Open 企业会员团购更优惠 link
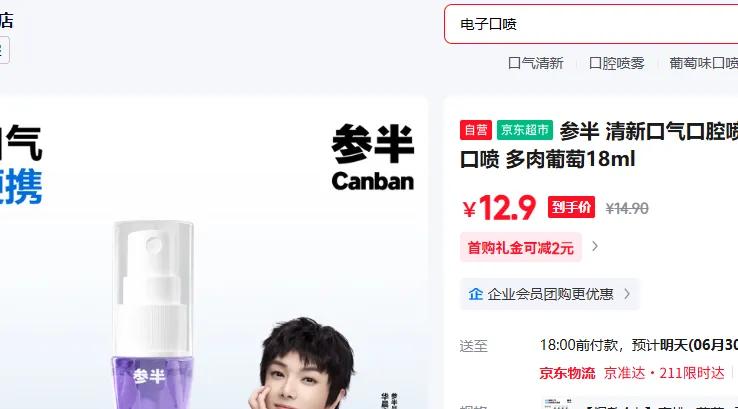 click(551, 294)
